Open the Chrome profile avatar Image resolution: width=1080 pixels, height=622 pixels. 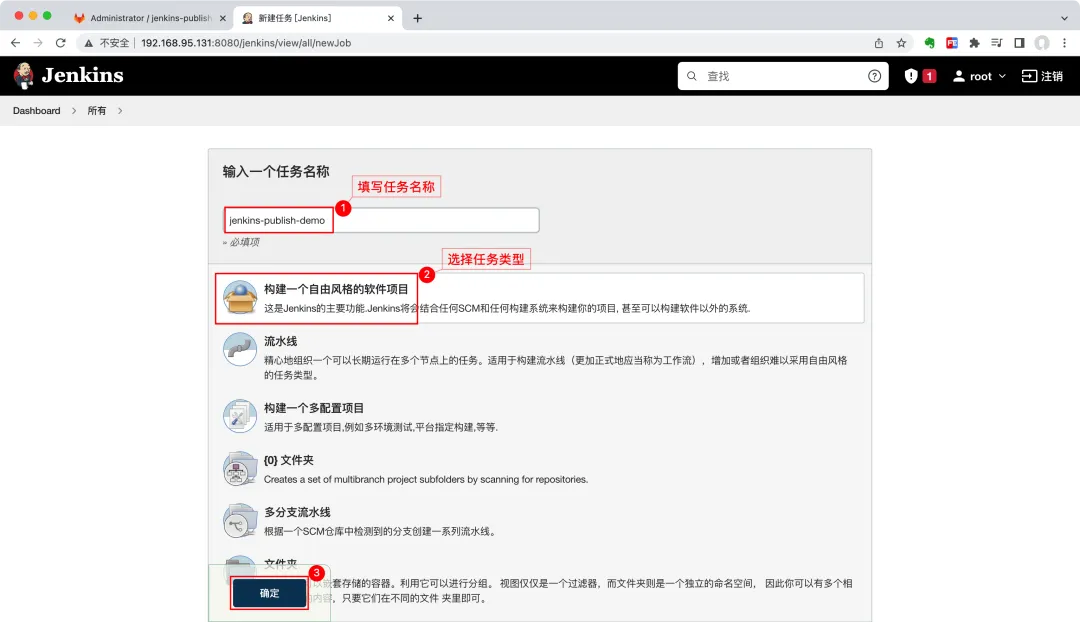point(1042,43)
